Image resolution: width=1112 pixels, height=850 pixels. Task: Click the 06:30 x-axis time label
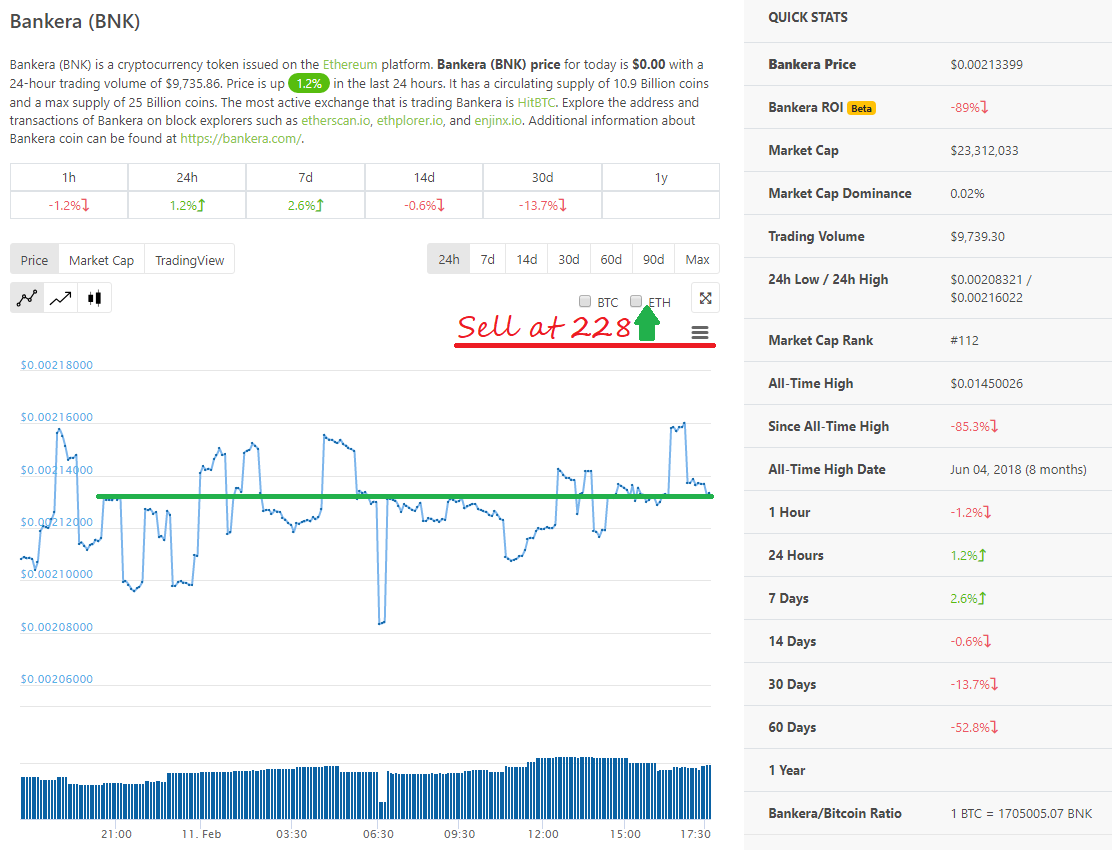pyautogui.click(x=378, y=834)
